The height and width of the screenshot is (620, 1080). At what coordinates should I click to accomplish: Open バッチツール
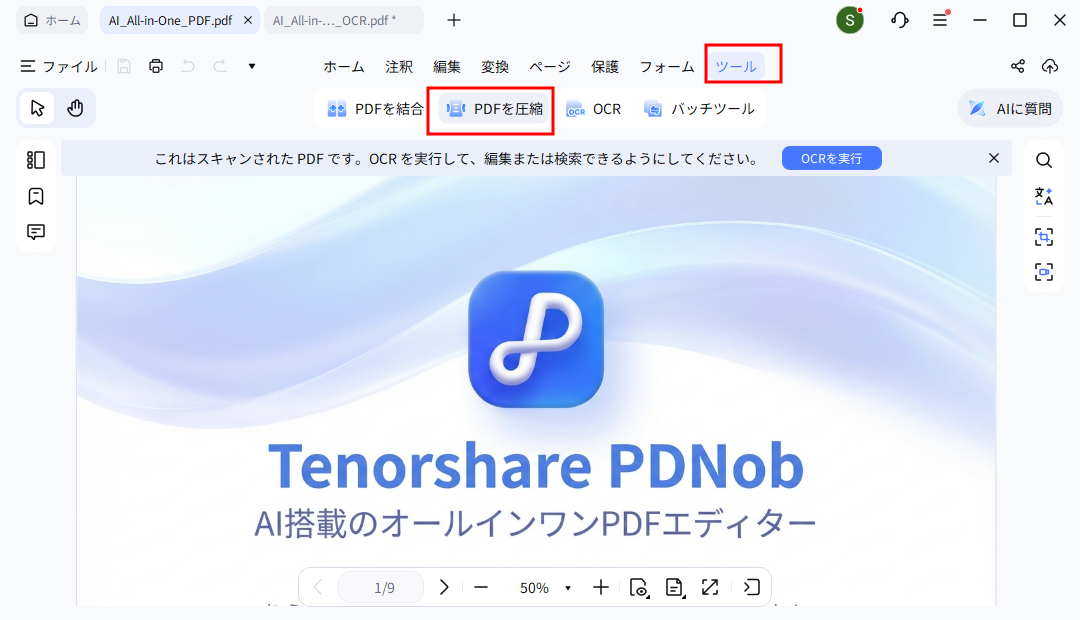pyautogui.click(x=699, y=109)
